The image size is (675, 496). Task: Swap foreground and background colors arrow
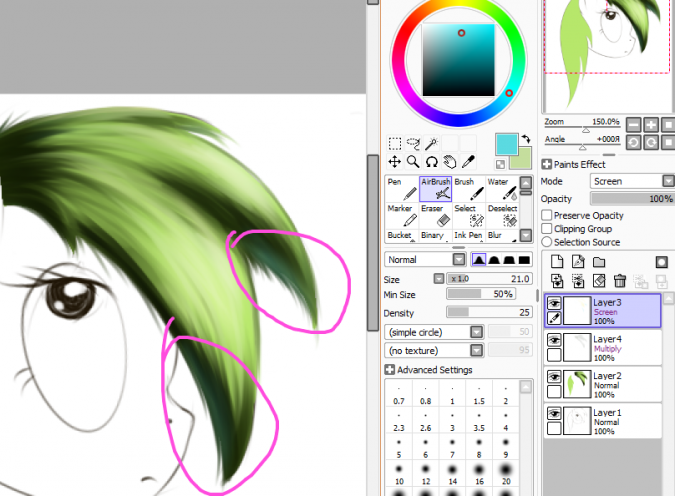tap(526, 140)
